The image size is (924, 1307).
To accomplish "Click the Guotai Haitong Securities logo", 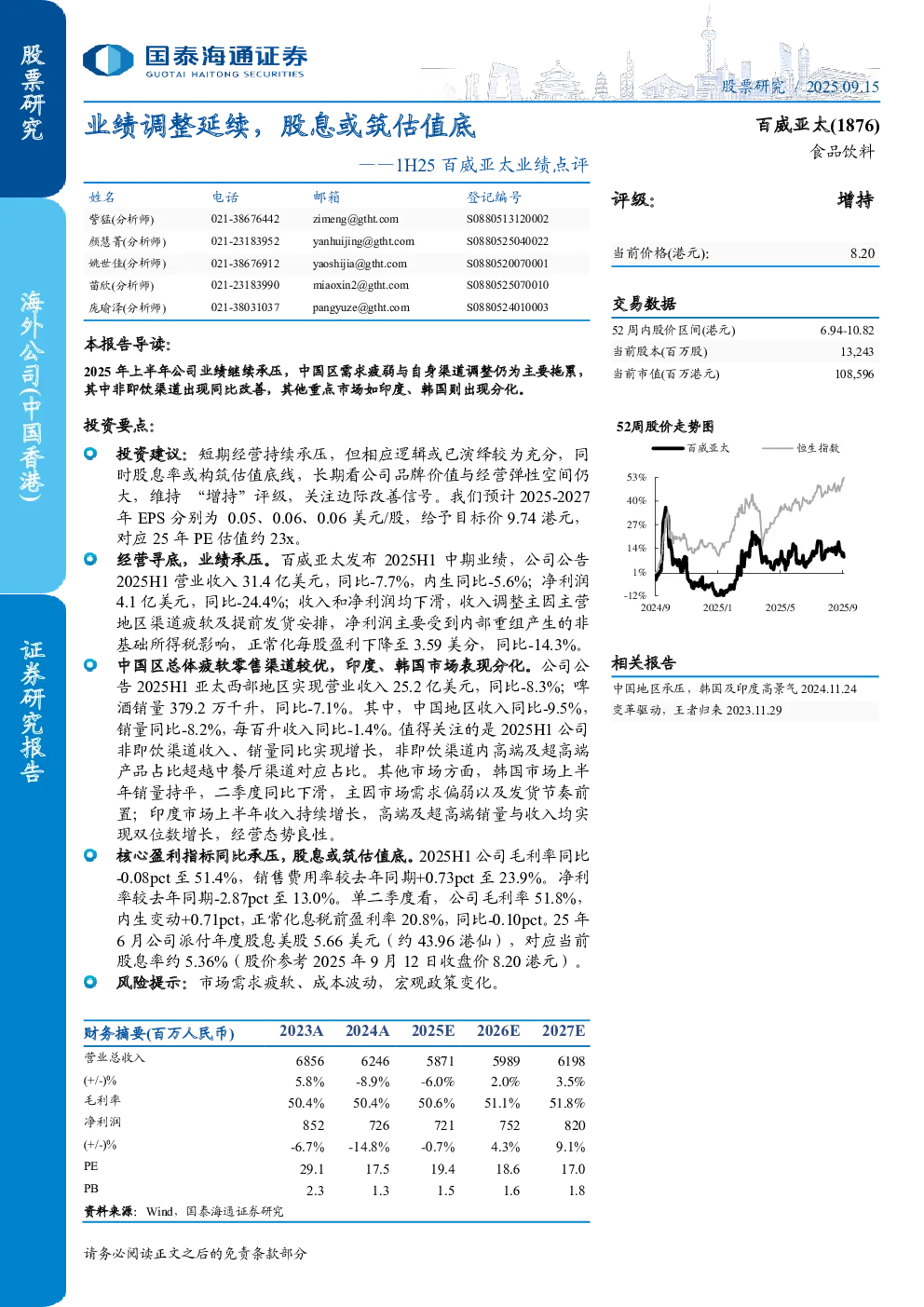I will point(195,61).
